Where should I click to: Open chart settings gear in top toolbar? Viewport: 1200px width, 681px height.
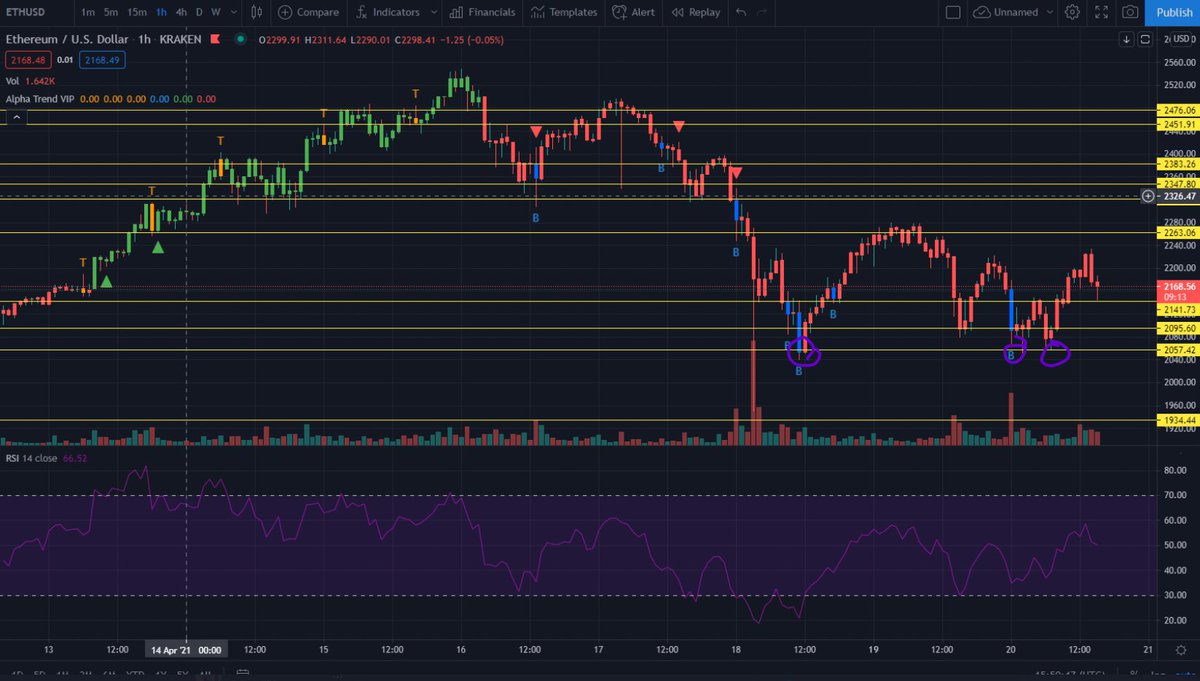[1072, 12]
